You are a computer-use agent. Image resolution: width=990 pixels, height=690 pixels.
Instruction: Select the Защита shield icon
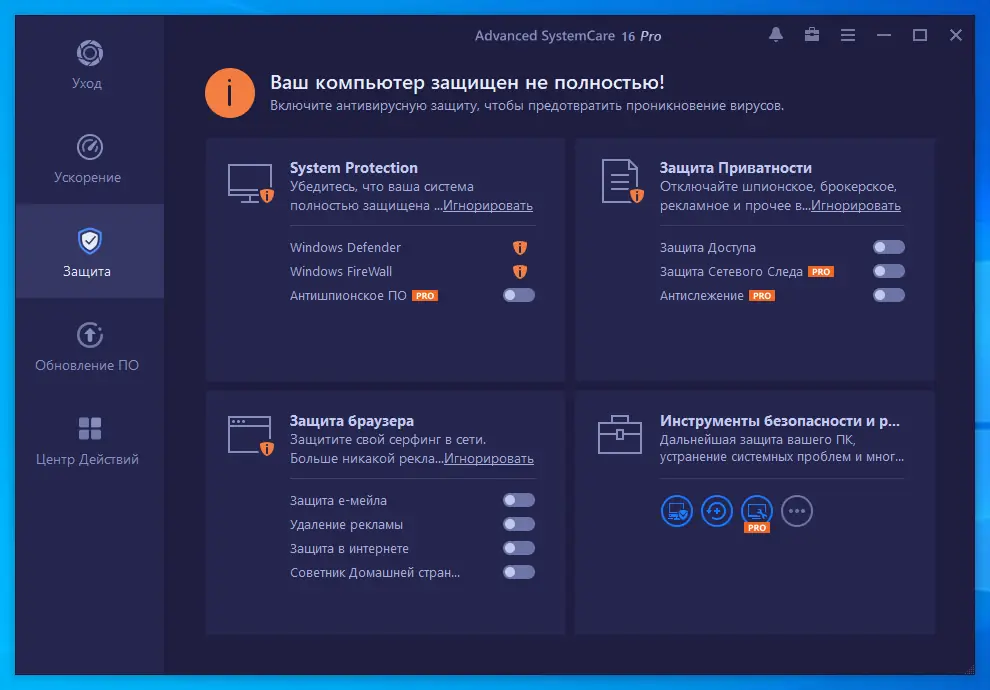point(90,241)
